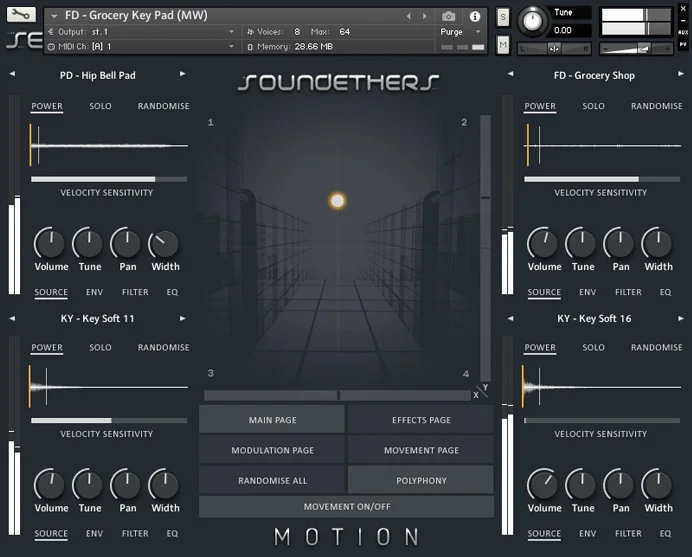The height and width of the screenshot is (557, 692).
Task: Click the Width knob of PD - Hip Bell Pad
Action: [164, 243]
